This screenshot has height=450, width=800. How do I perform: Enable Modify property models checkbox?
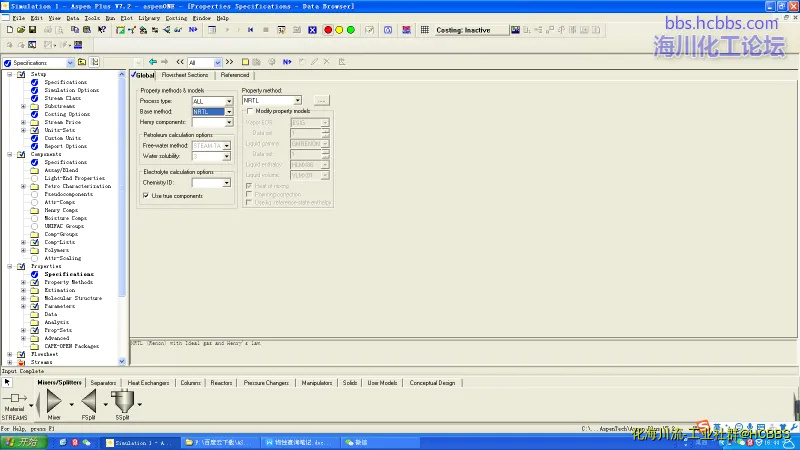tap(249, 111)
